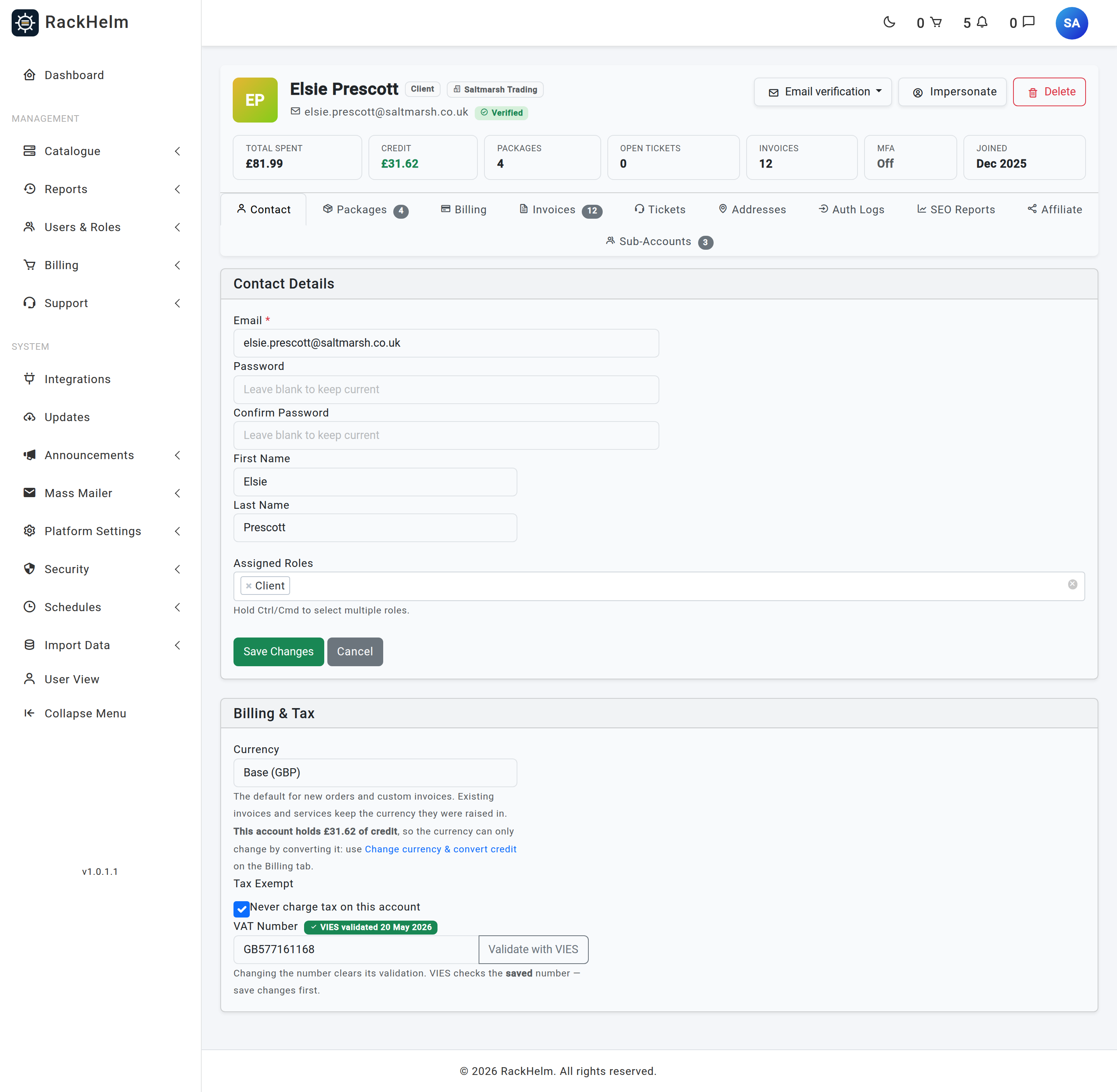Click Validate with VIES button
1117x1092 pixels.
pos(533,949)
